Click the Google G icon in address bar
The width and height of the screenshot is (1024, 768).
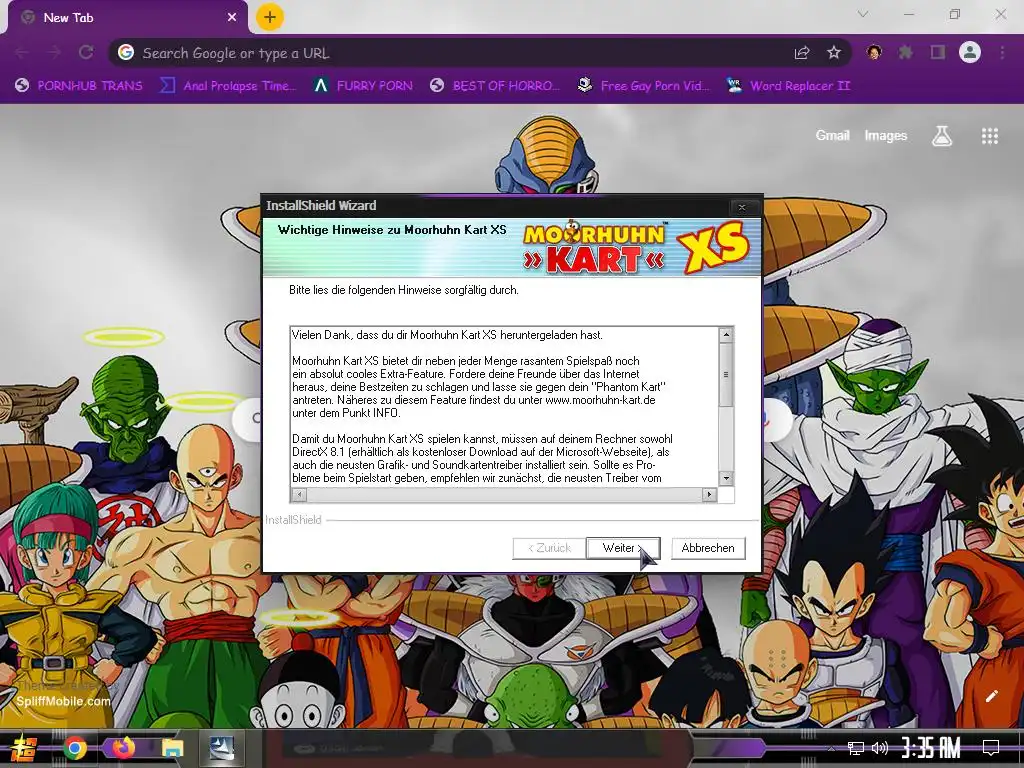click(x=126, y=52)
